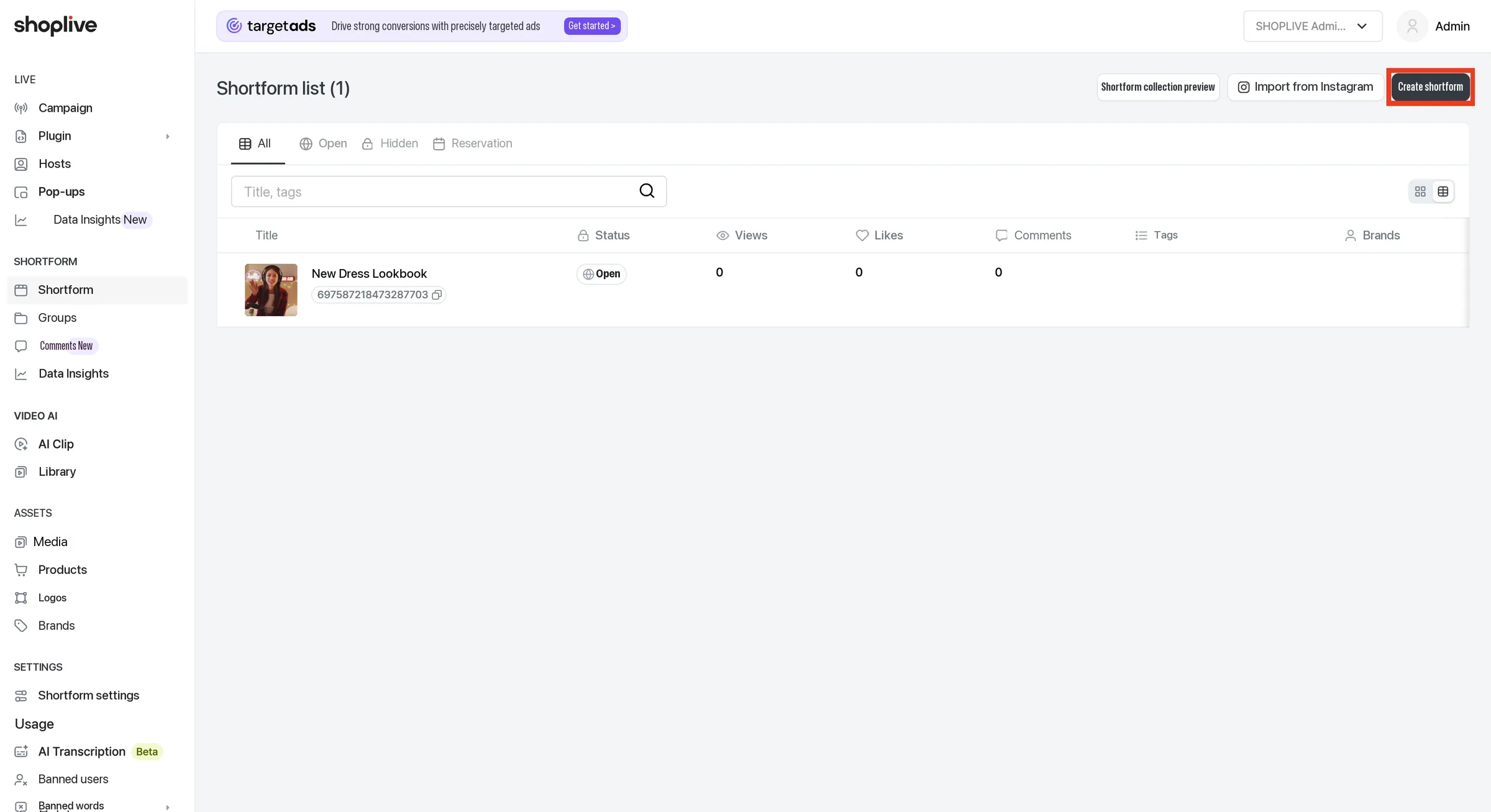Click the Brands tag icon in sidebar
This screenshot has width=1491, height=812.
(21, 626)
